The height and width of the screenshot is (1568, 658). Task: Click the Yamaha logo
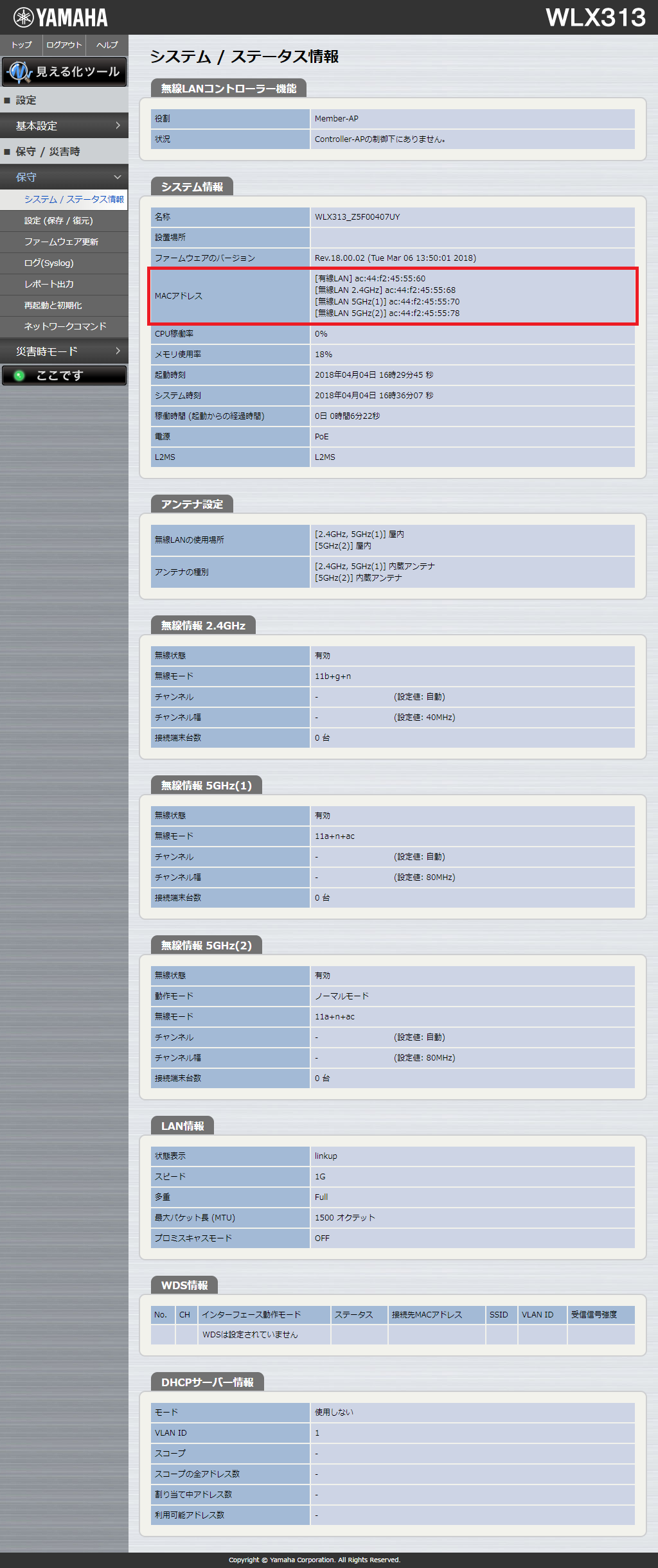tap(60, 17)
